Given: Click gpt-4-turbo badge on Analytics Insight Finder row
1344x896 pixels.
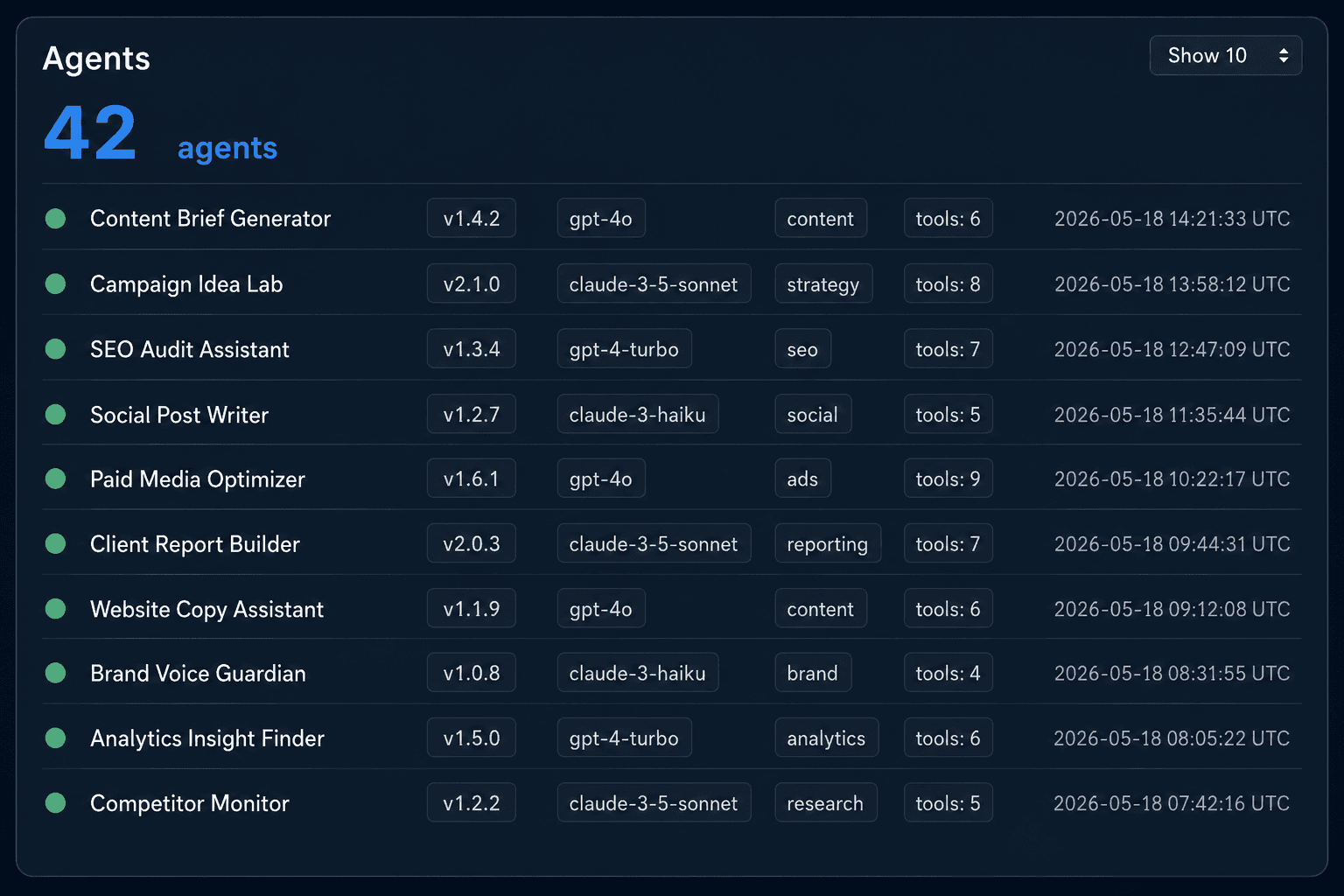Looking at the screenshot, I should [x=625, y=738].
